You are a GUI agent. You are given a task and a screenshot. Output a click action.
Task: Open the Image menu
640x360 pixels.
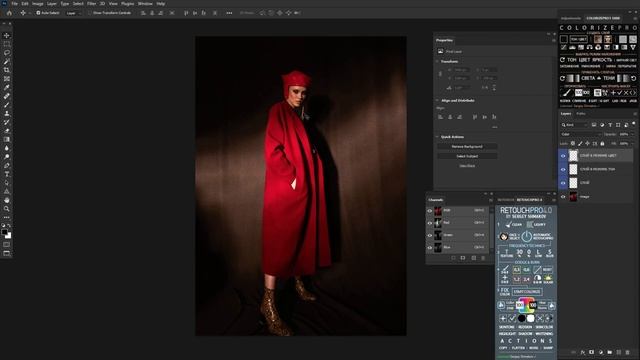tap(38, 4)
